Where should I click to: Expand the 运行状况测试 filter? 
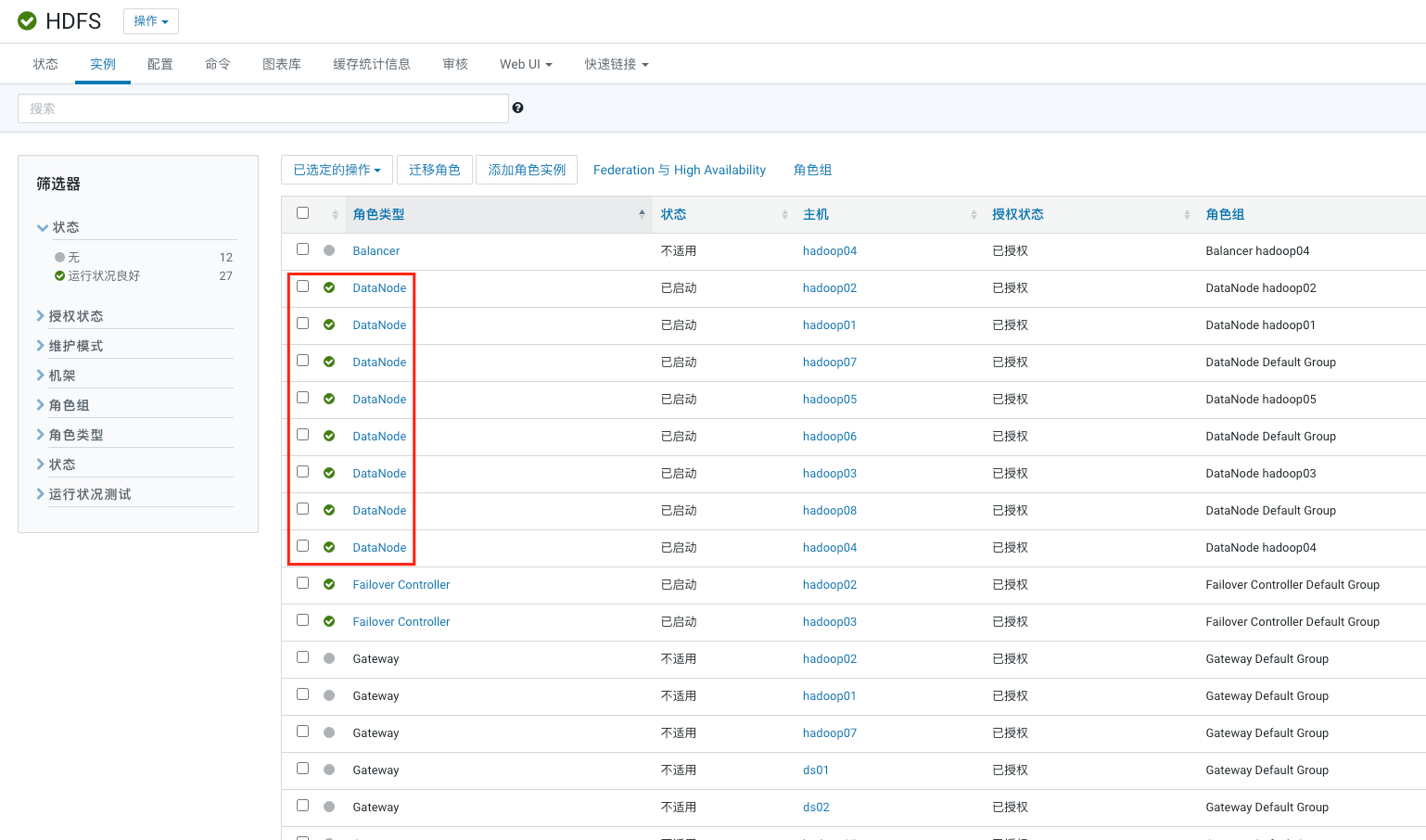pyautogui.click(x=83, y=494)
